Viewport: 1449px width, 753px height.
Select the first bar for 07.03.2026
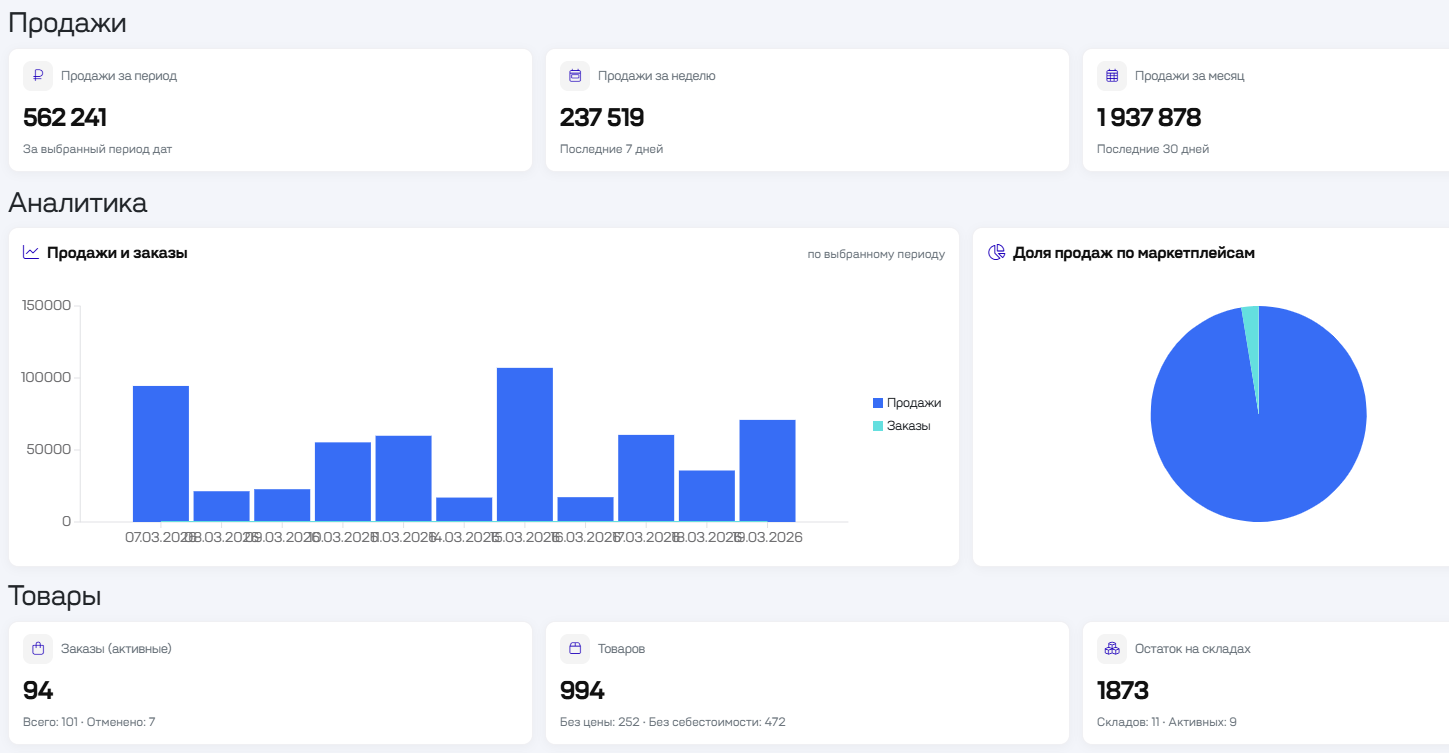tap(161, 454)
